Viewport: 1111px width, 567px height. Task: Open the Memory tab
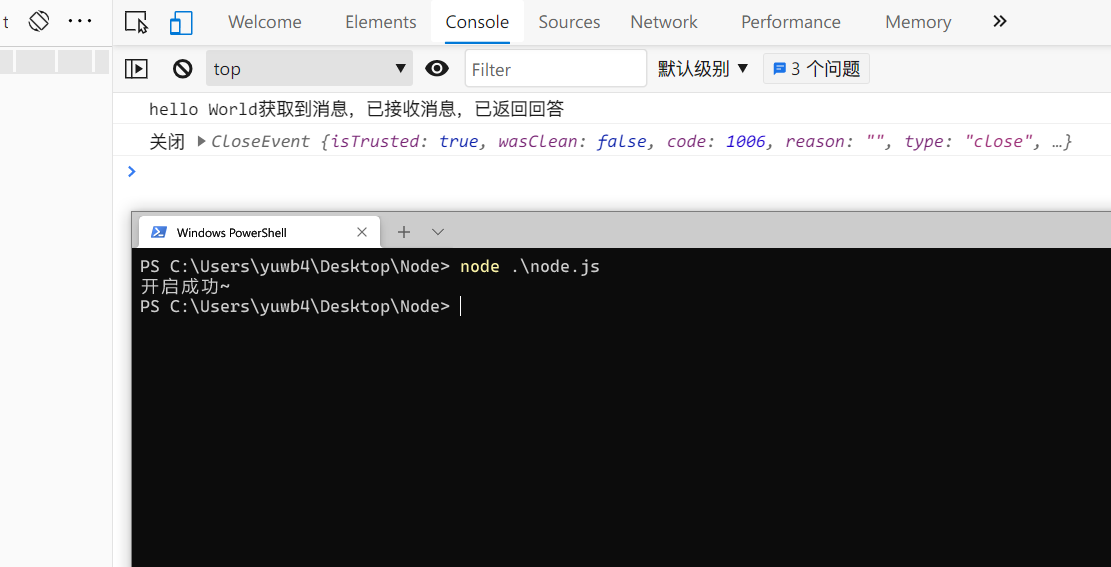[x=918, y=22]
